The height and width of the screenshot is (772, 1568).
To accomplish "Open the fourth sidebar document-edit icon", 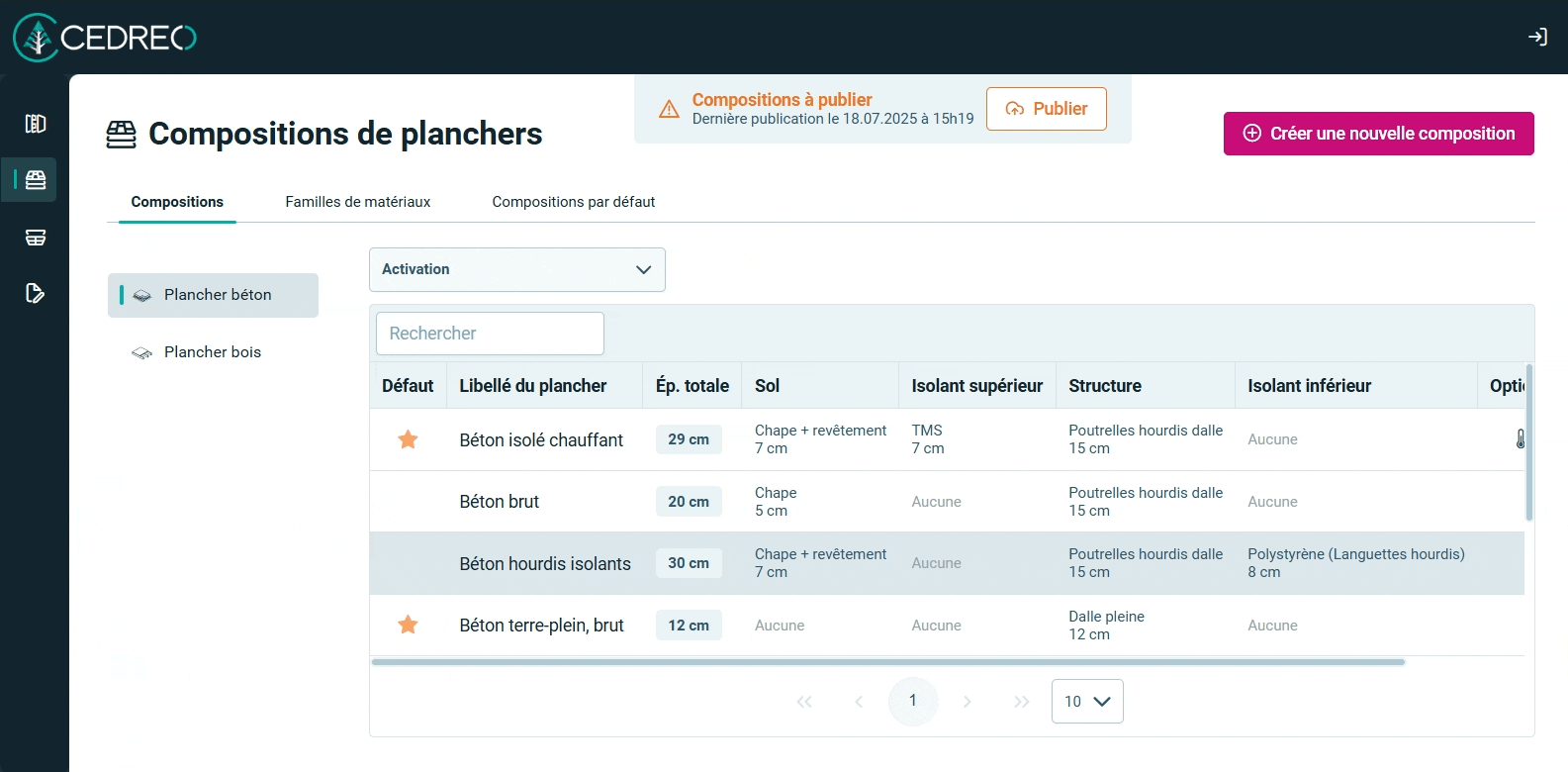I will pos(36,293).
